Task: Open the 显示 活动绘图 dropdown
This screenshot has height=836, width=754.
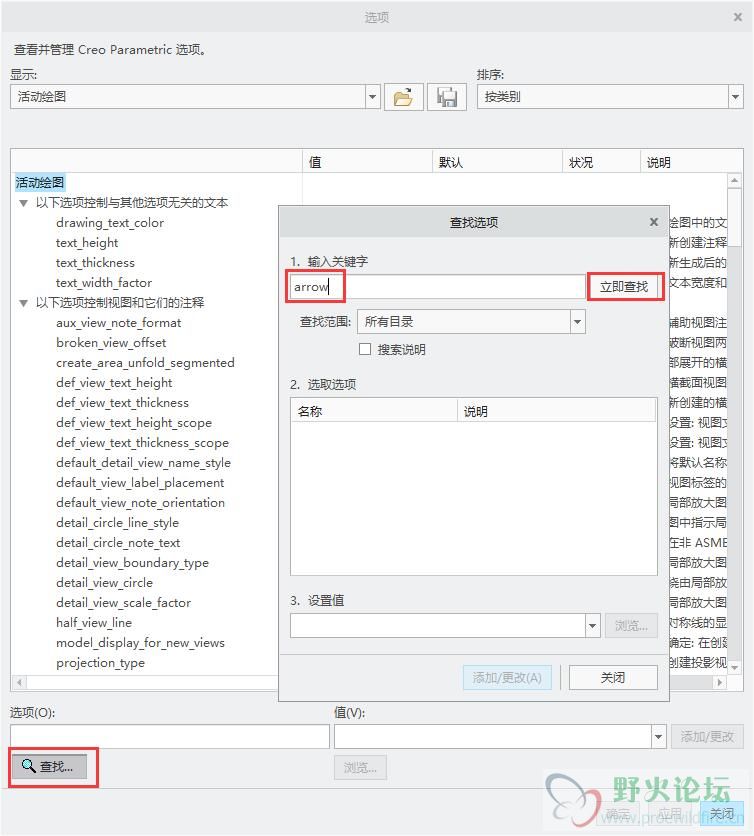Action: [x=372, y=97]
